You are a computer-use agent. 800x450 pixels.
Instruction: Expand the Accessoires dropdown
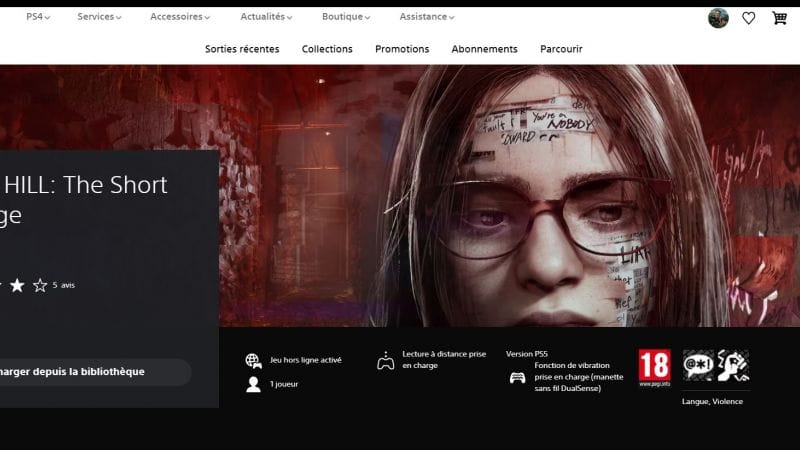click(180, 17)
